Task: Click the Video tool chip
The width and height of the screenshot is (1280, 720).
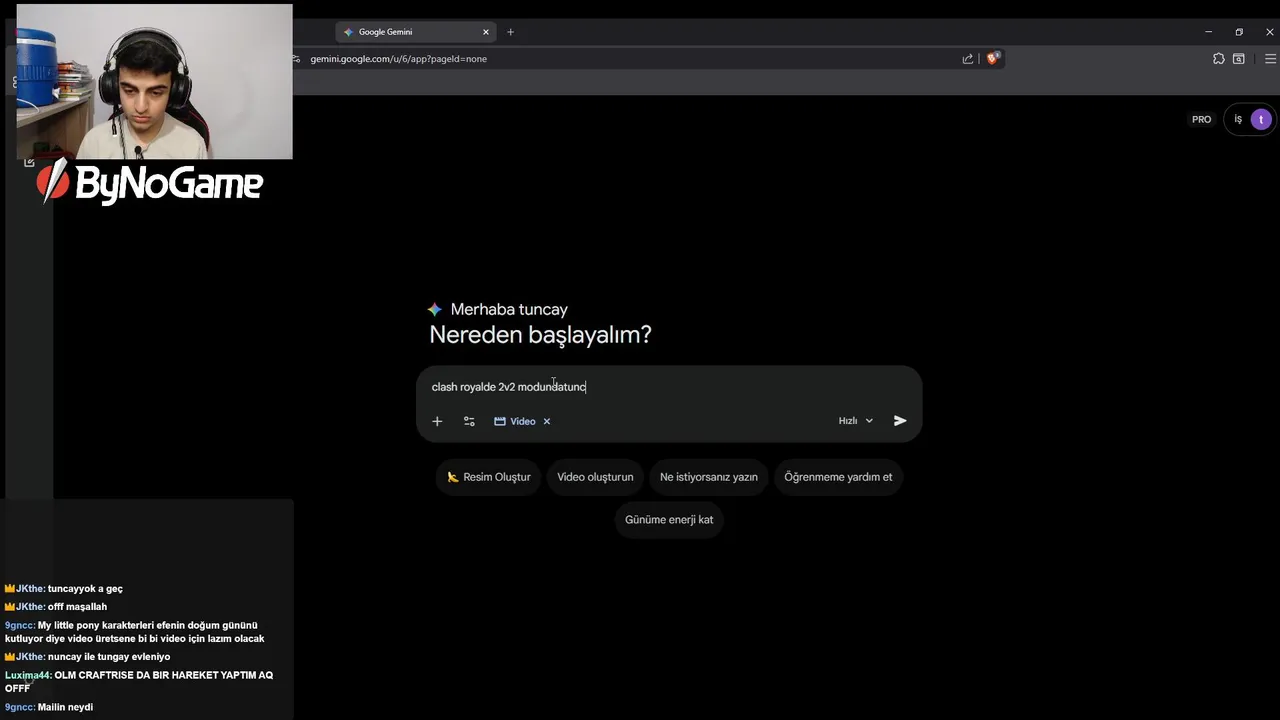Action: tap(516, 421)
